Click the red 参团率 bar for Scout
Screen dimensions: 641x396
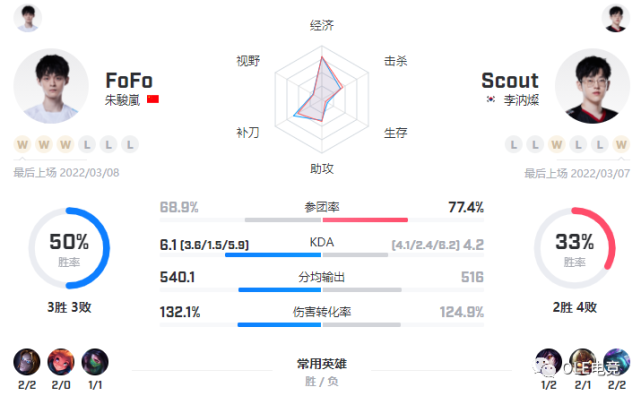click(365, 220)
